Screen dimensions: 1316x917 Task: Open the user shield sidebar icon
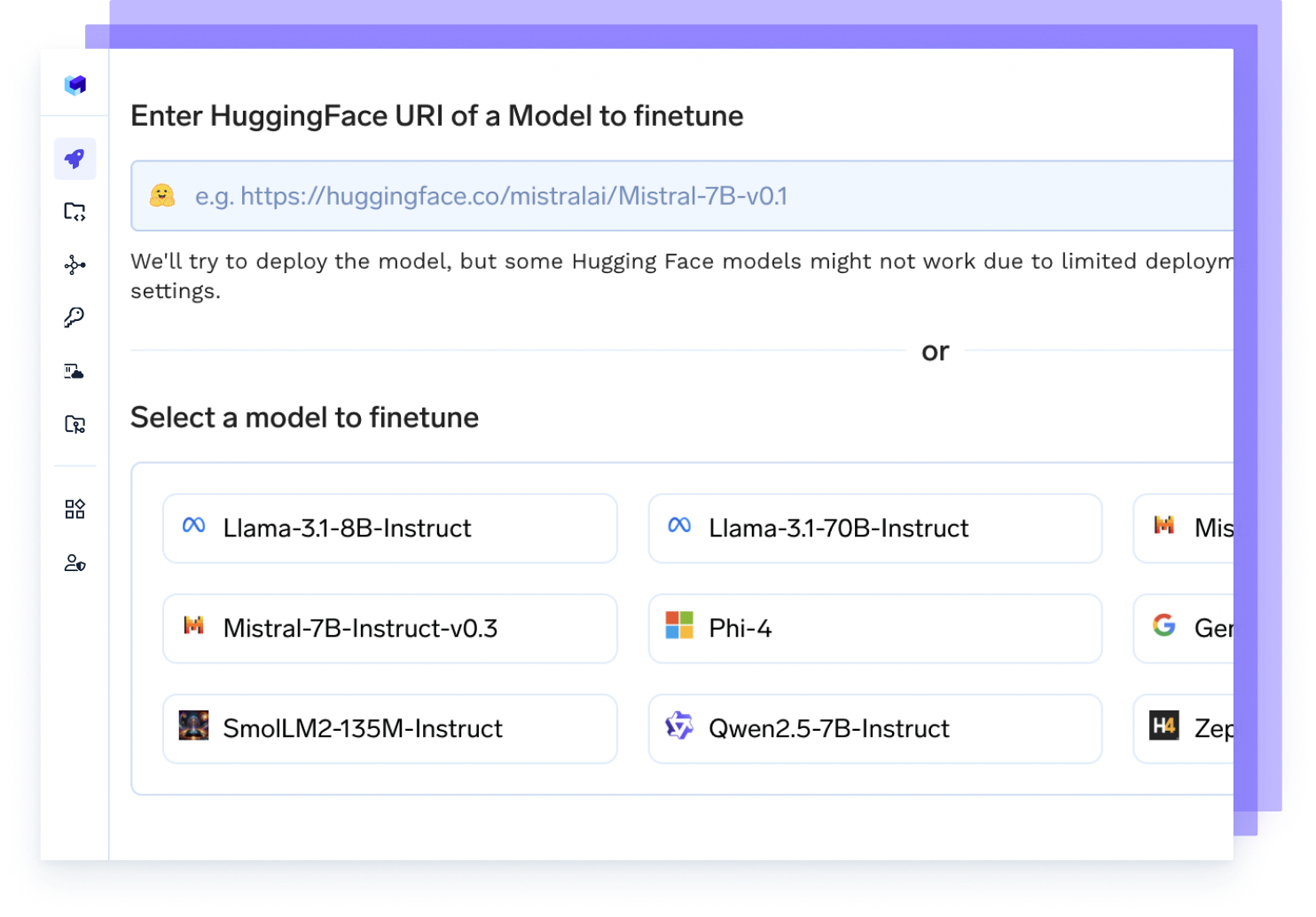coord(74,563)
